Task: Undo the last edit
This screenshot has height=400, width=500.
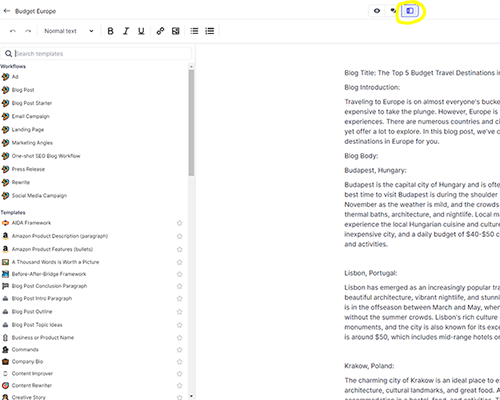Action: tap(13, 31)
